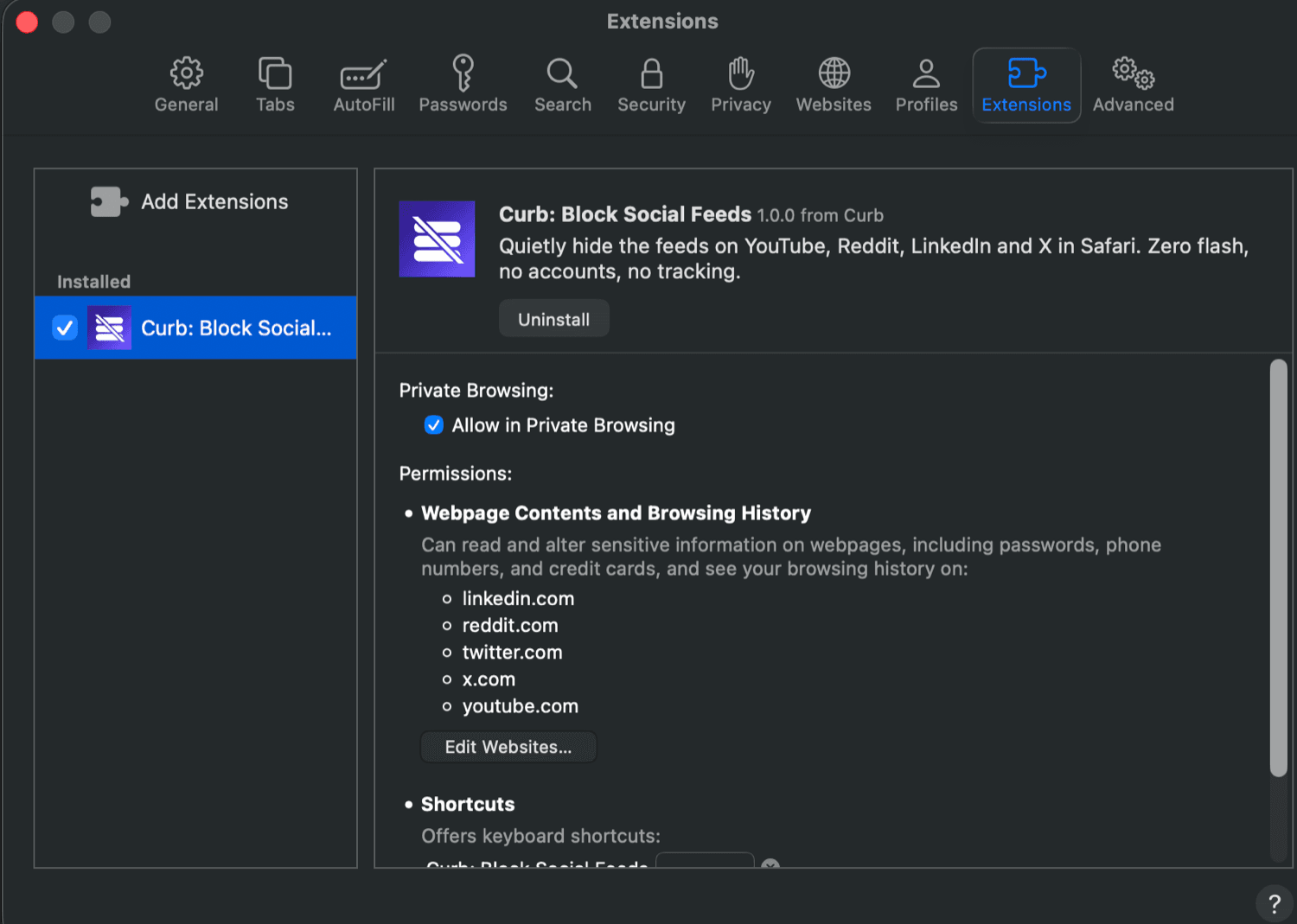The width and height of the screenshot is (1297, 924).
Task: Switch to the Privacy pane
Action: 740,86
